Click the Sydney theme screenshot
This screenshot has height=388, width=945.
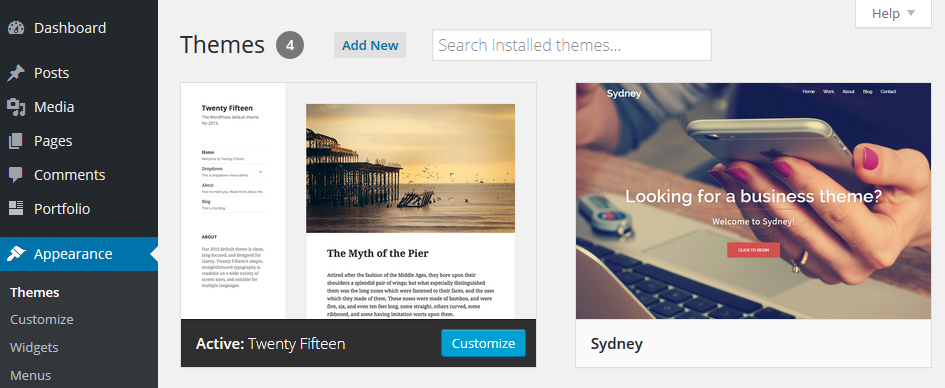click(x=753, y=201)
